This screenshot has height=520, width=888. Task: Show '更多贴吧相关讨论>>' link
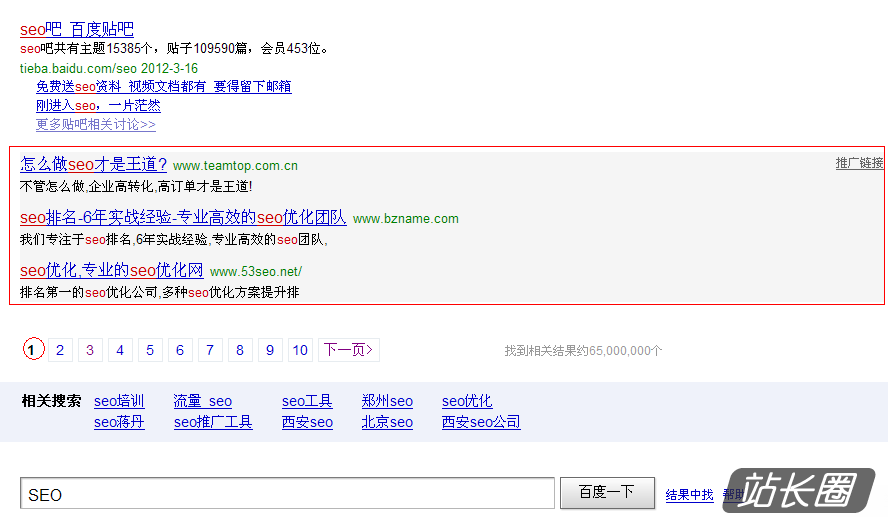point(96,124)
